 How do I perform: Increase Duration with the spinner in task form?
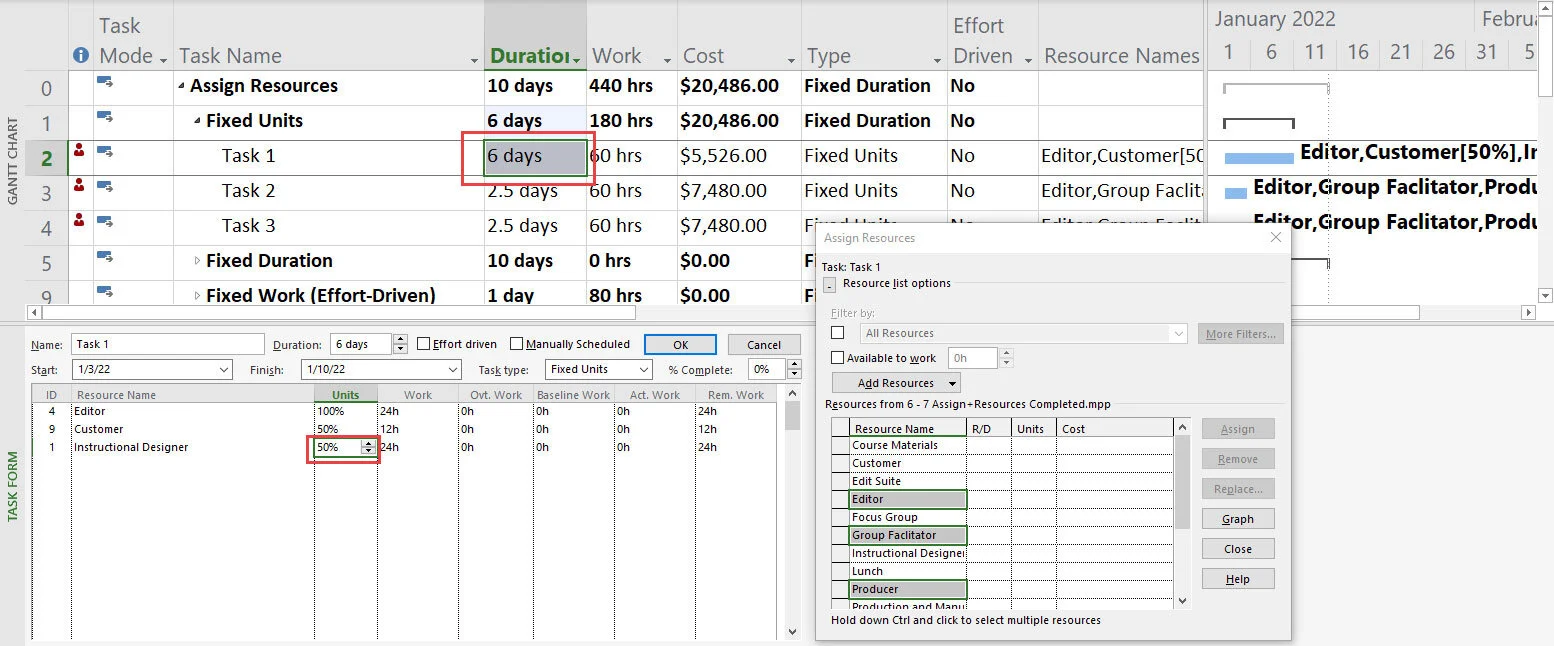tap(400, 340)
